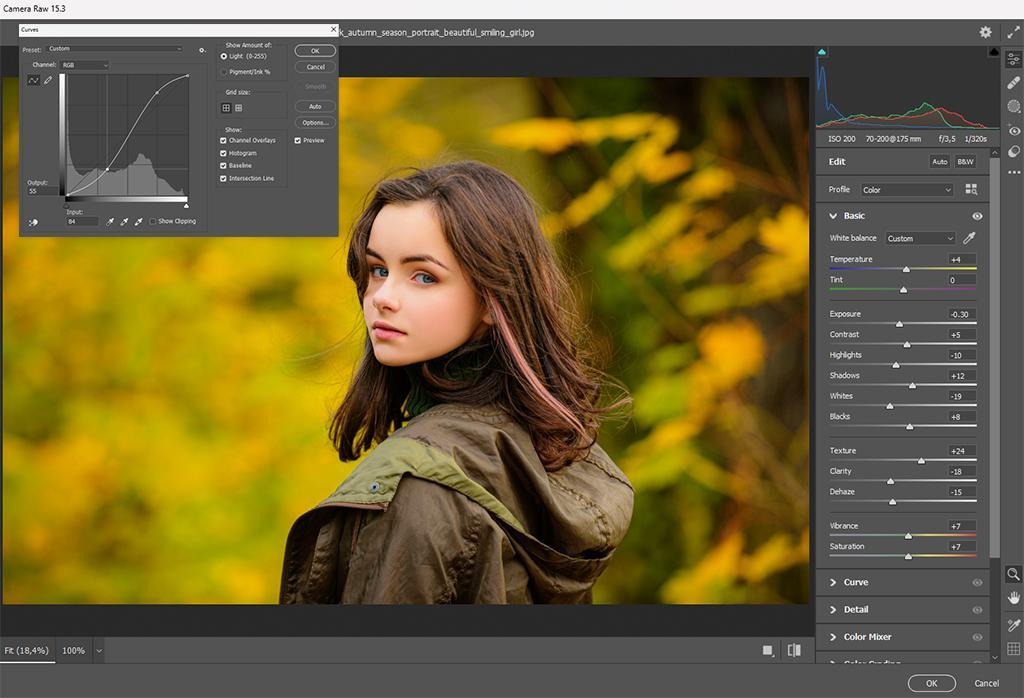
Task: Select the Red Eye removal tool
Action: [x=1013, y=130]
